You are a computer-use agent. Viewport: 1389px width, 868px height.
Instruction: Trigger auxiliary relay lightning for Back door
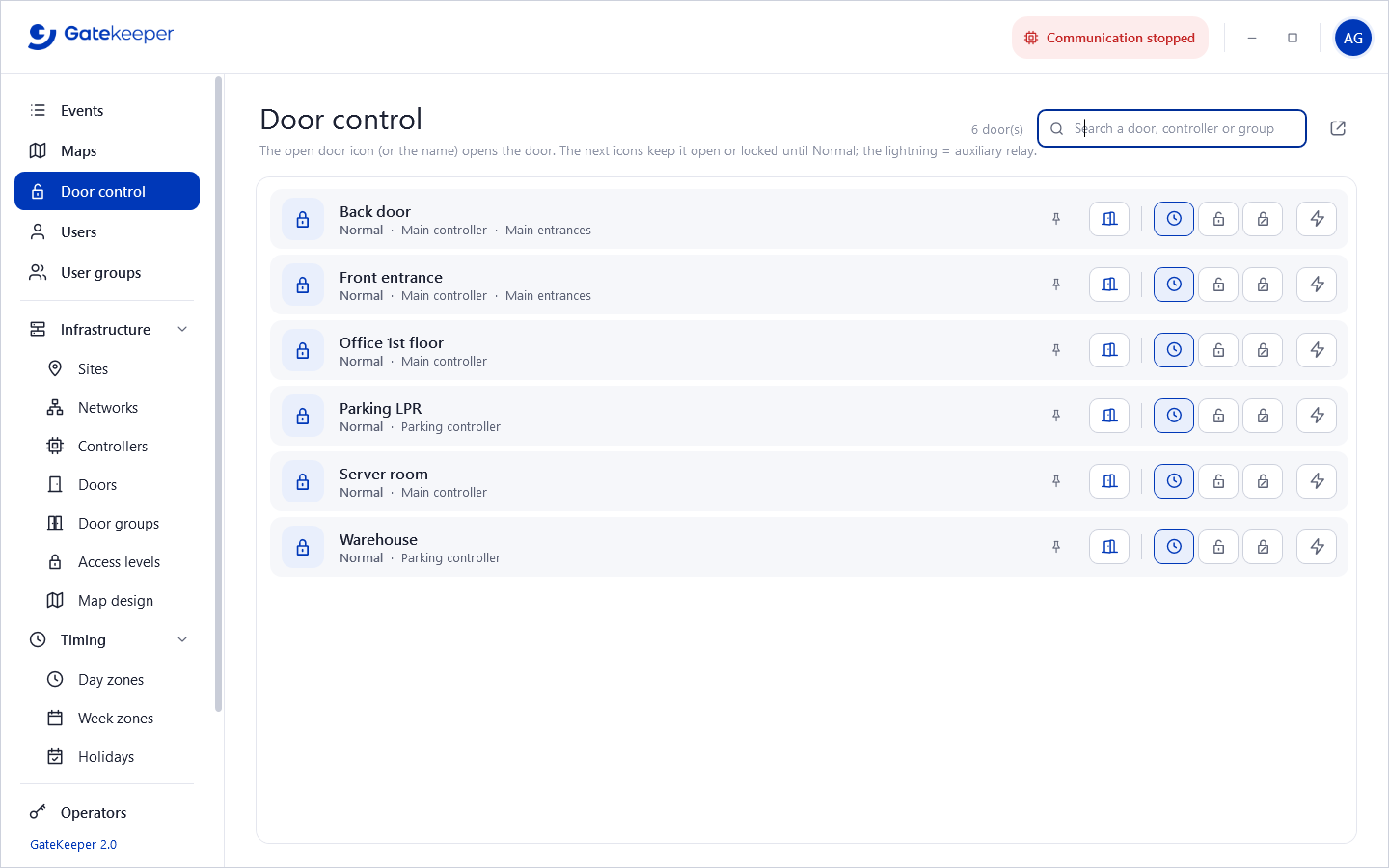tap(1317, 219)
